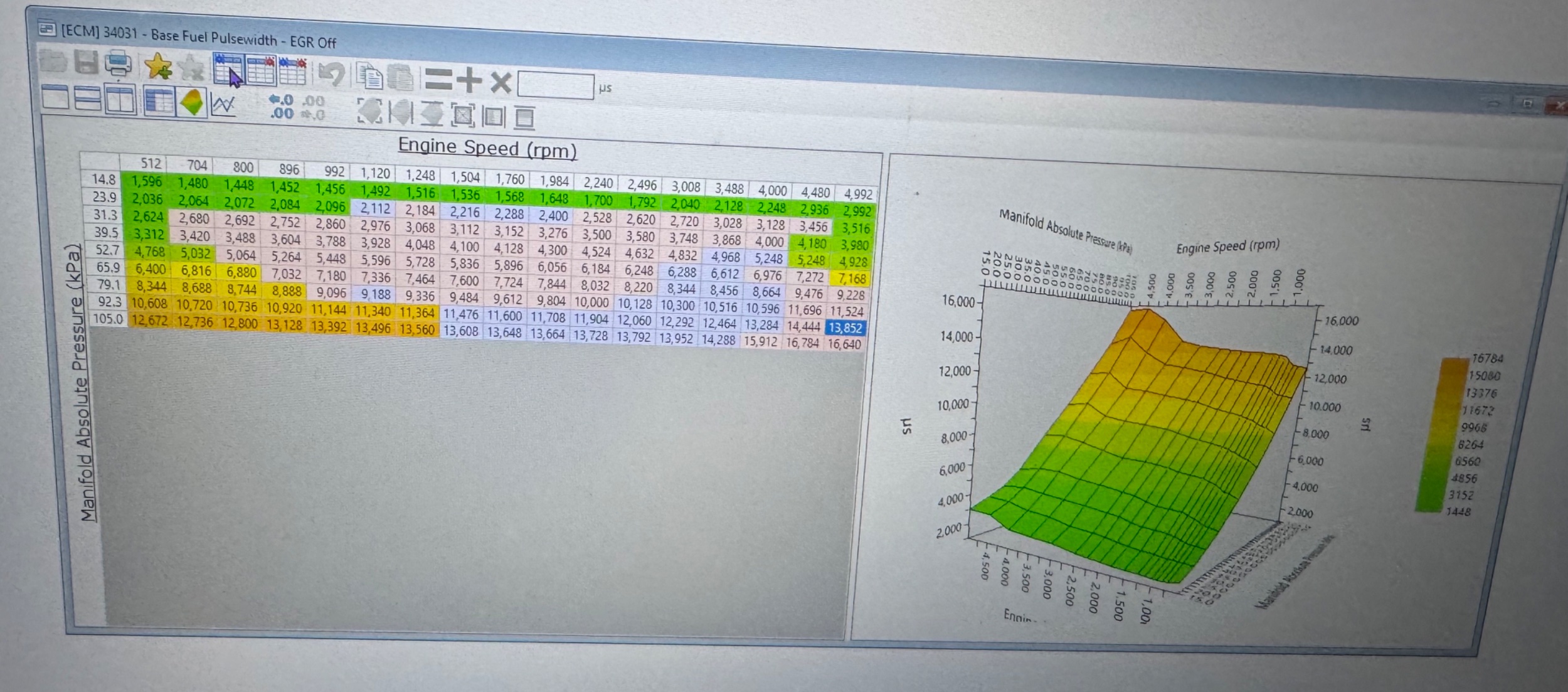Click the 105.0 kPa row header
Viewport: 1568px width, 692px height.
107,319
